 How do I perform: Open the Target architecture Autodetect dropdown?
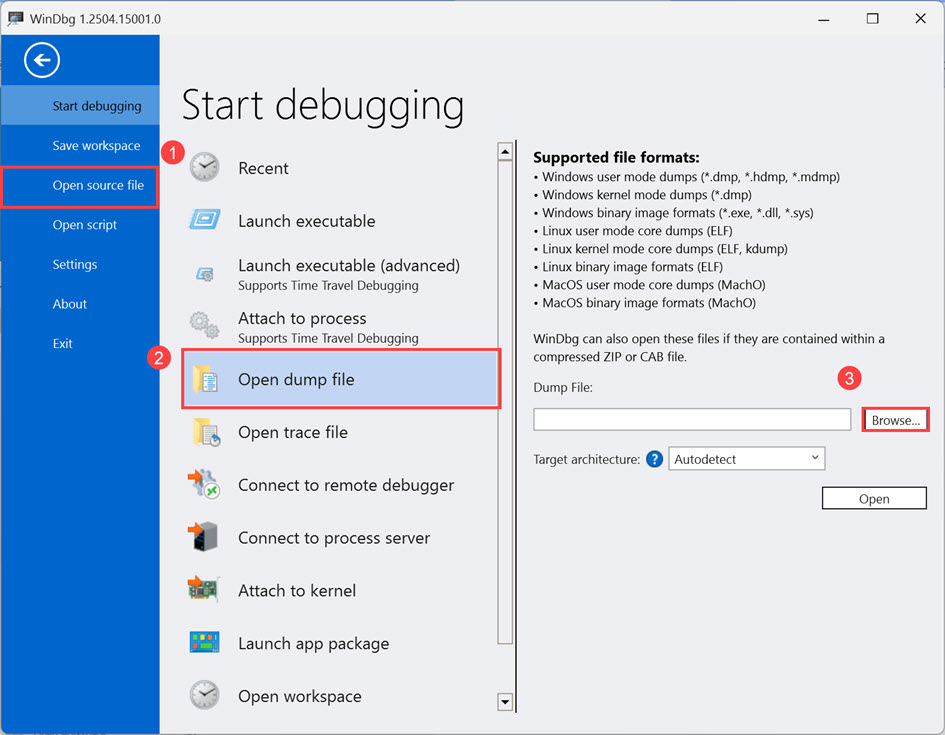click(747, 459)
